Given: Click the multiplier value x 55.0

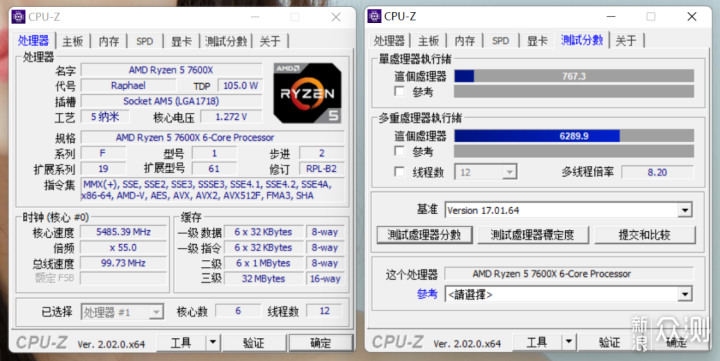Looking at the screenshot, I should point(124,248).
